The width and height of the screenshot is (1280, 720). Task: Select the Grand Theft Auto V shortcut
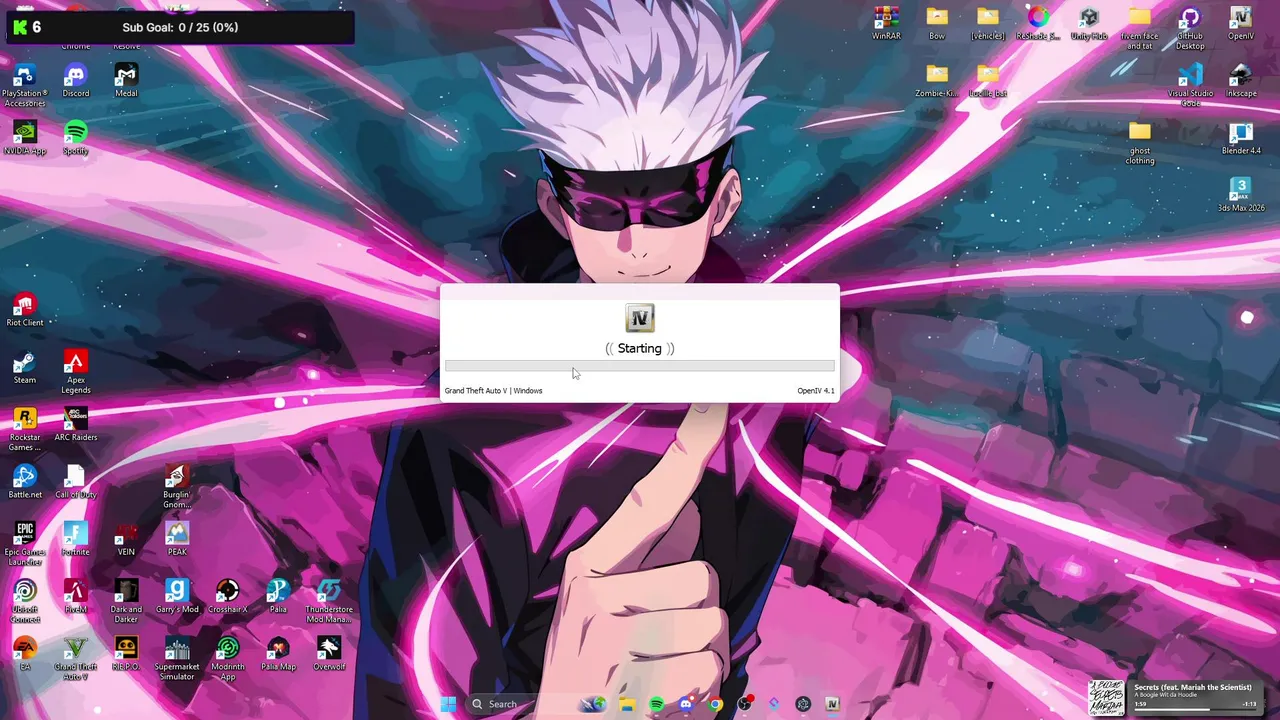(x=76, y=660)
